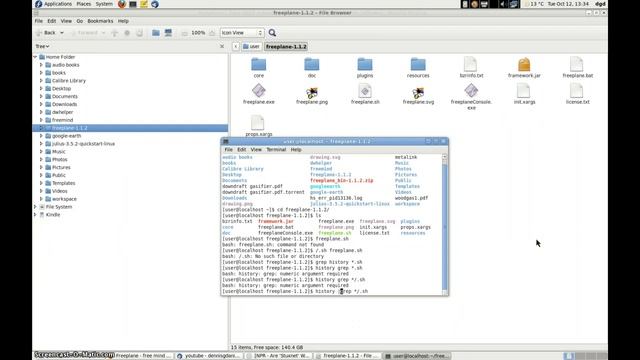
Task: Expand the audio books tree node
Action: (x=41, y=65)
